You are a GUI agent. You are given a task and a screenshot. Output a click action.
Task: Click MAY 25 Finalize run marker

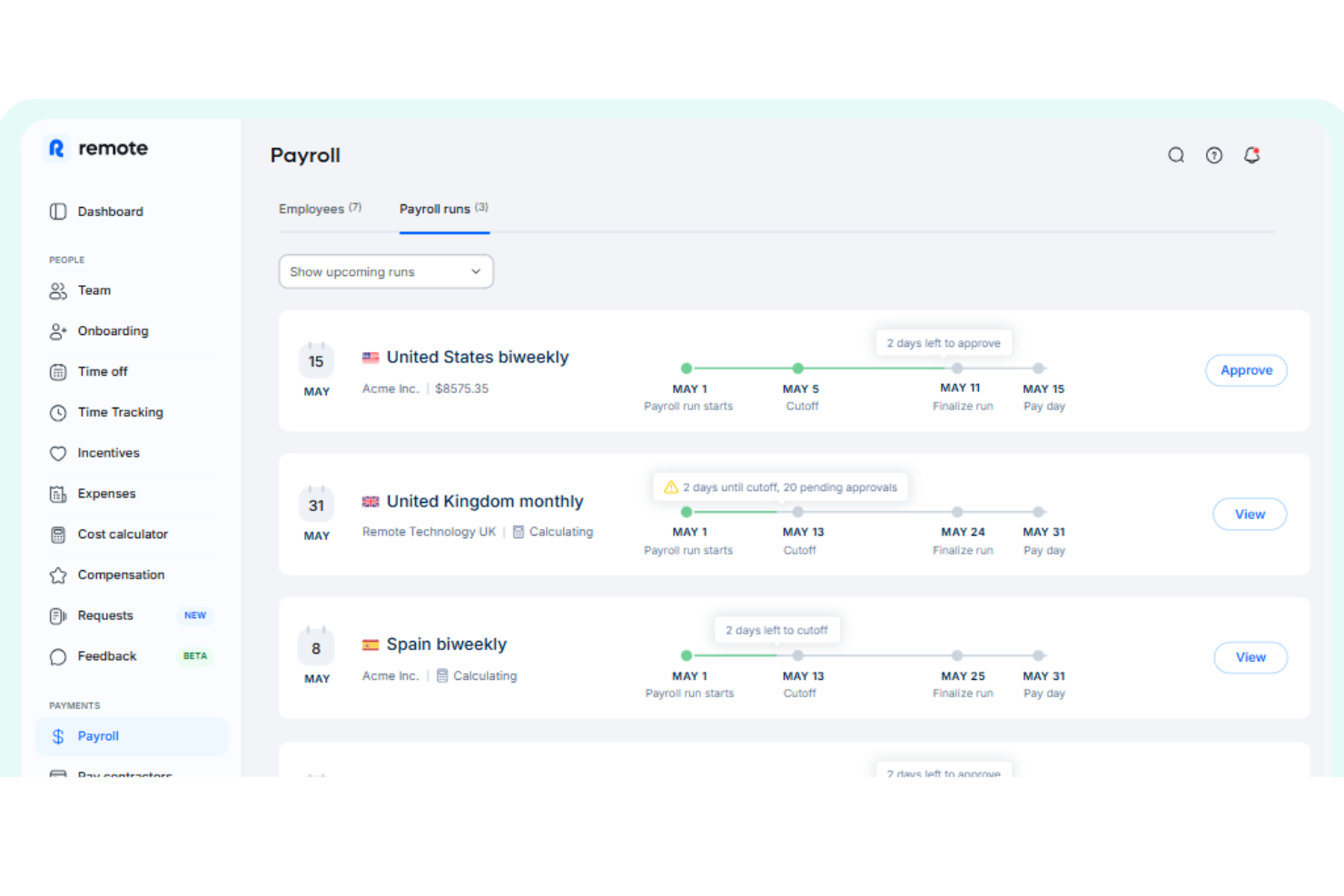(957, 655)
